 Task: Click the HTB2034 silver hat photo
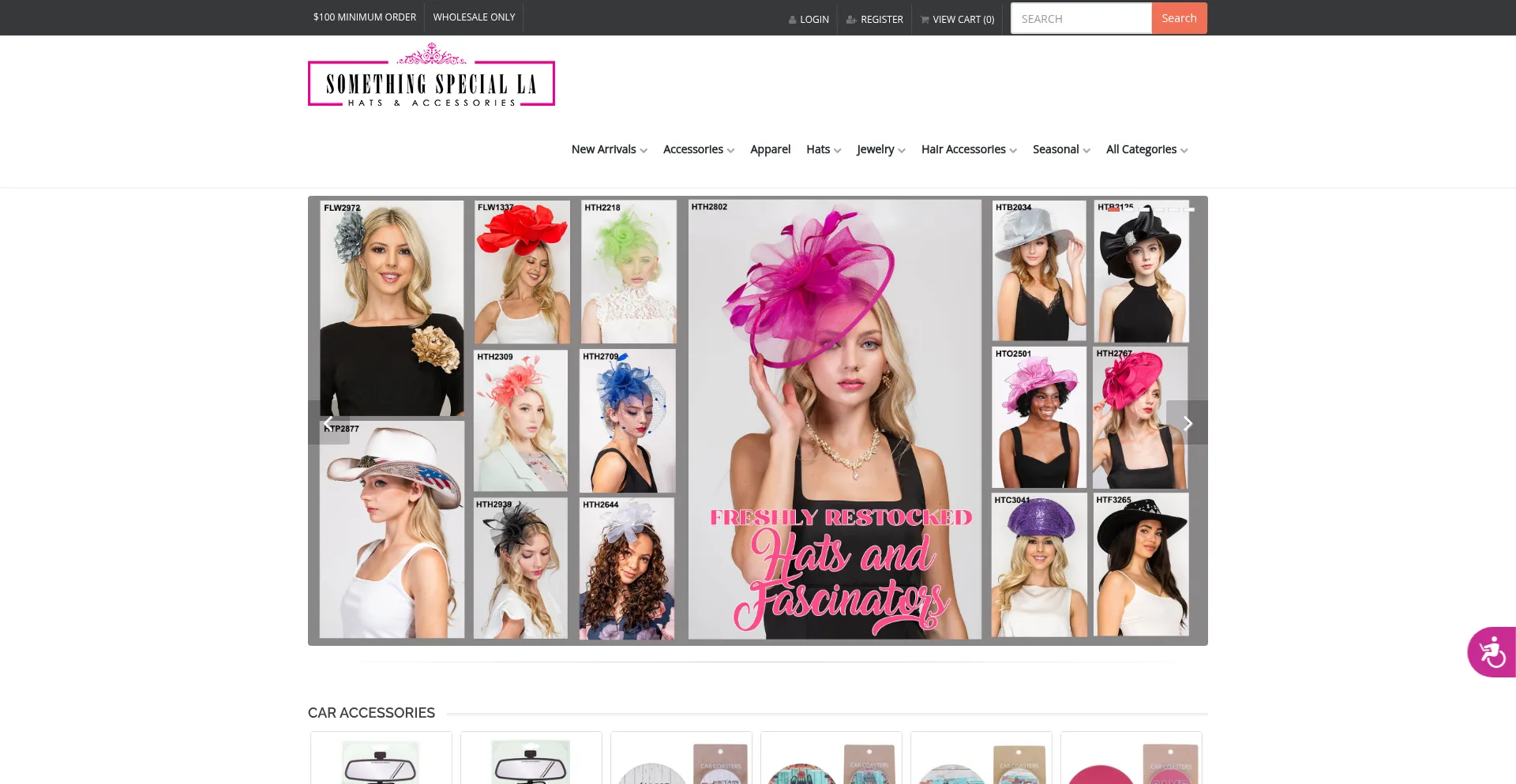coord(1039,271)
